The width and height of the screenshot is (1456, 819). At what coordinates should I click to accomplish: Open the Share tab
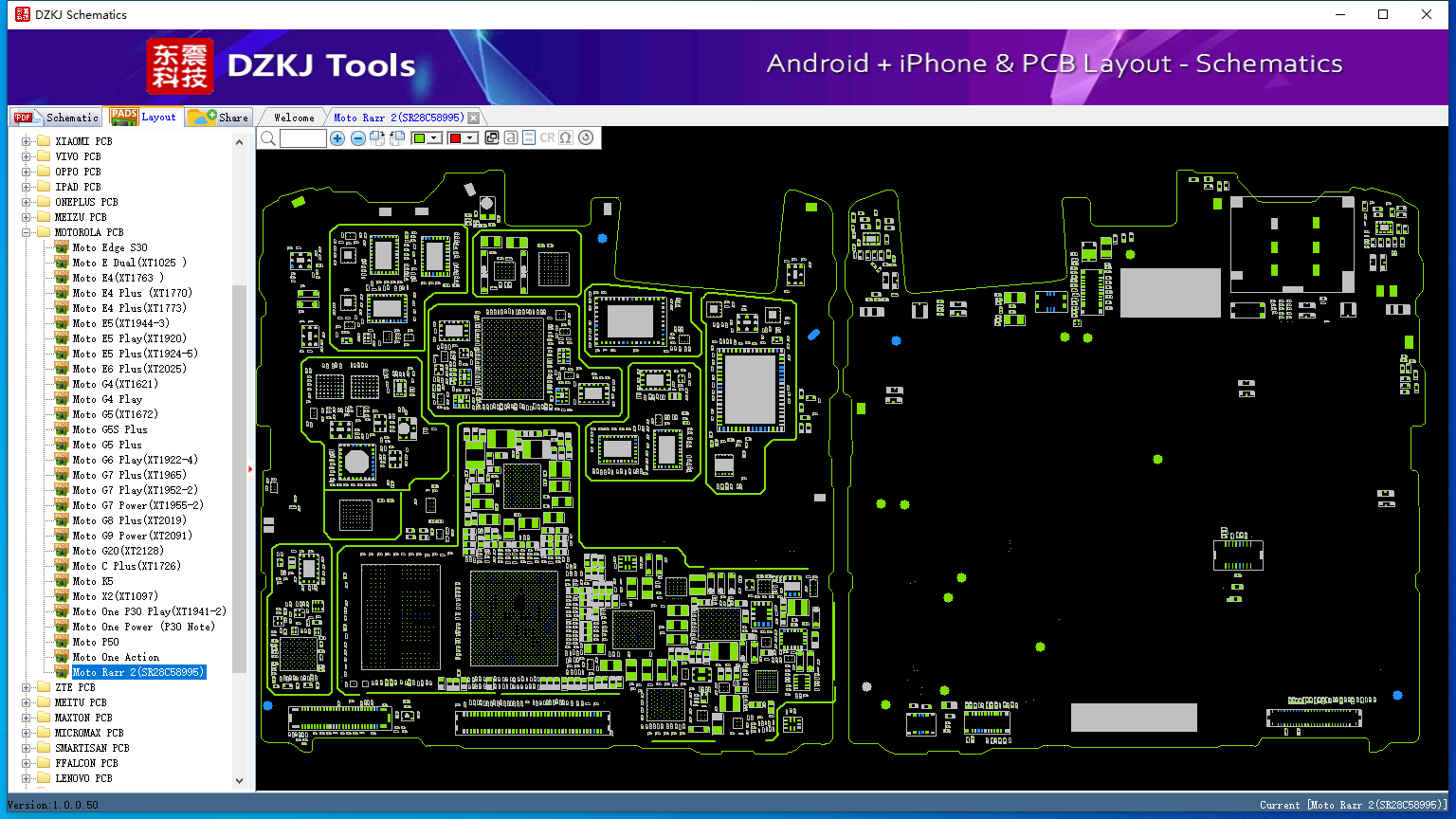(x=218, y=118)
